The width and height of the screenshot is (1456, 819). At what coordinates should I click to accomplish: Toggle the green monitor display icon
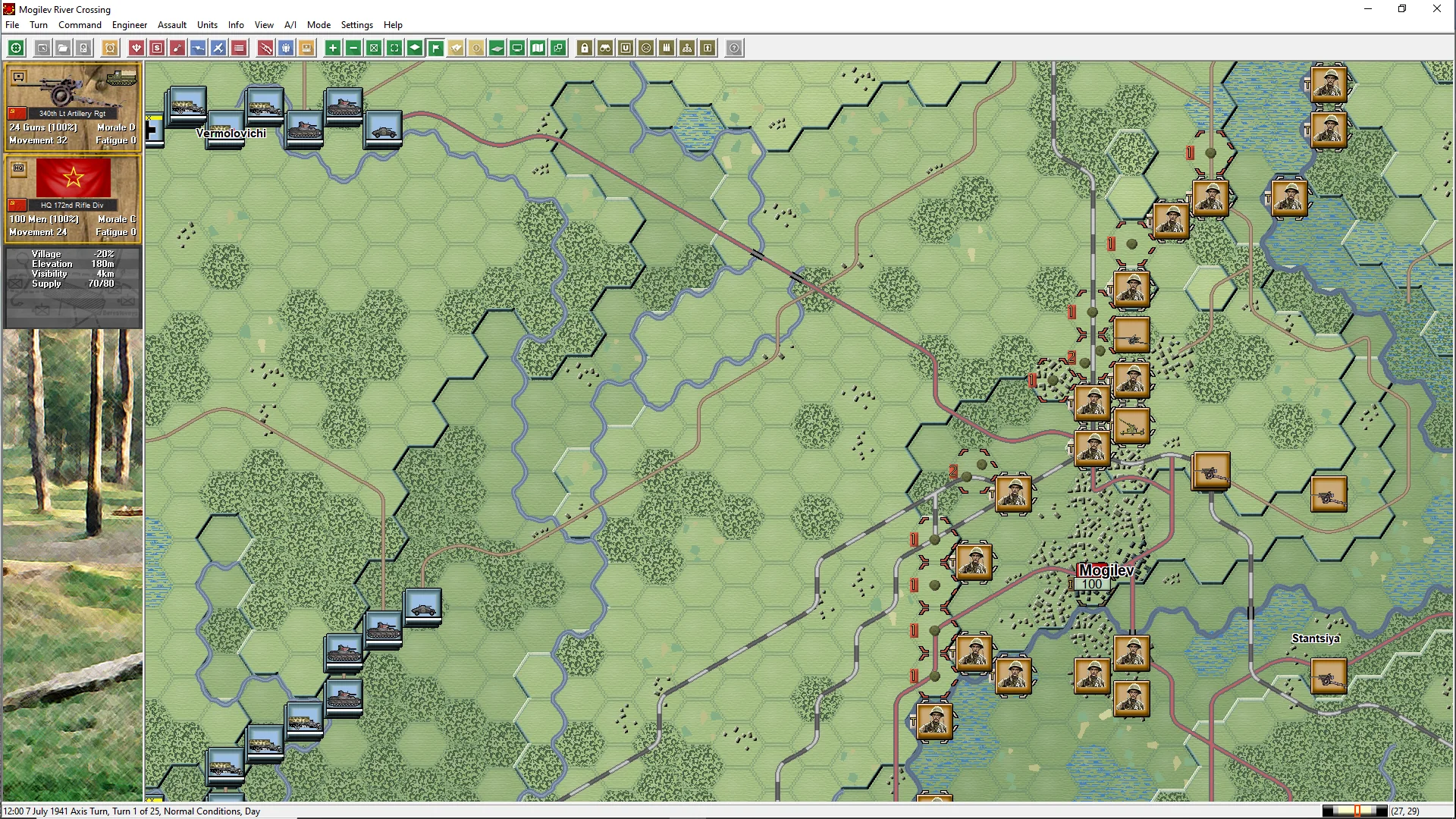click(x=517, y=49)
